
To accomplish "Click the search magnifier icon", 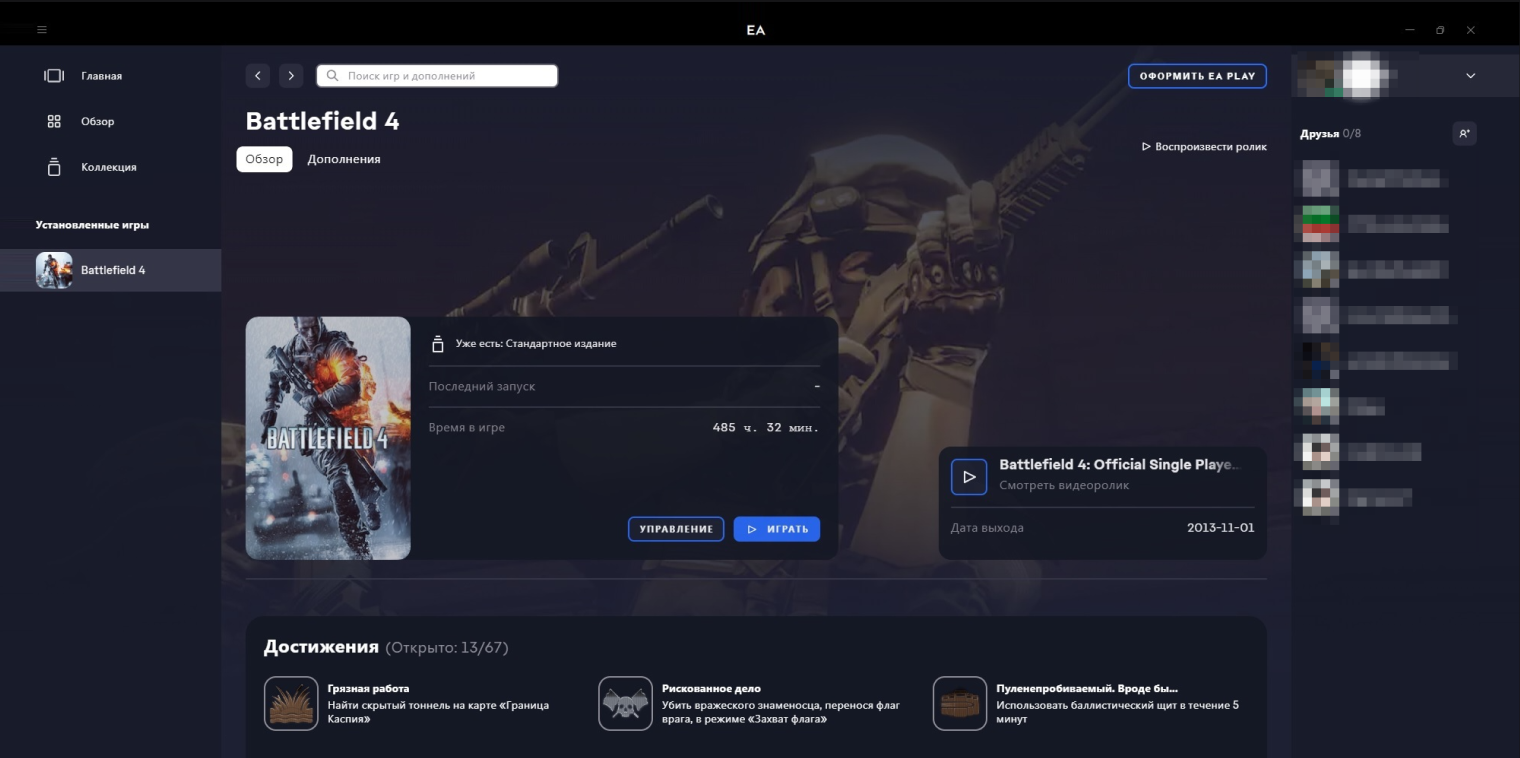I will tap(331, 75).
